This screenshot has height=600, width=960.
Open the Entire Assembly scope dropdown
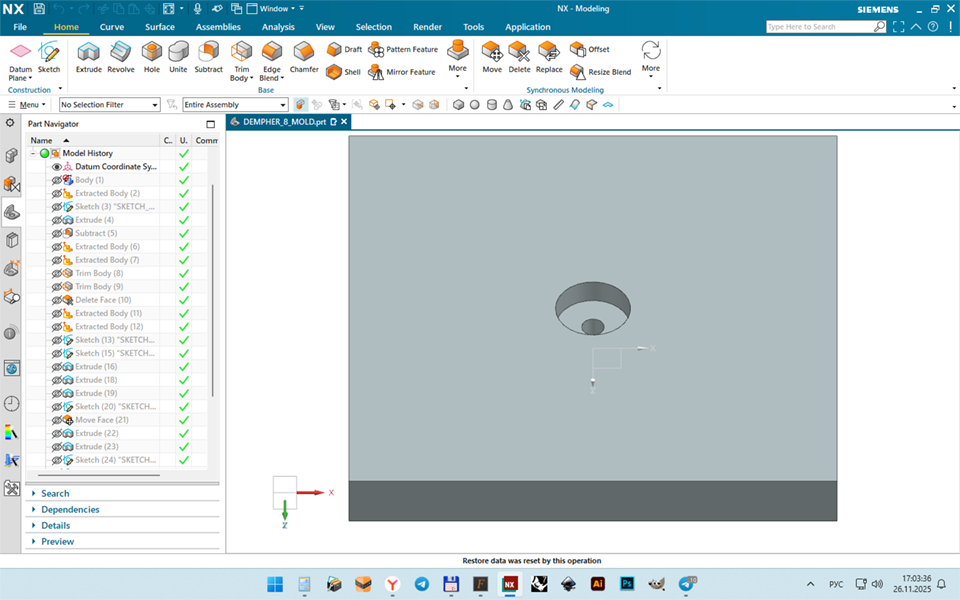[235, 105]
